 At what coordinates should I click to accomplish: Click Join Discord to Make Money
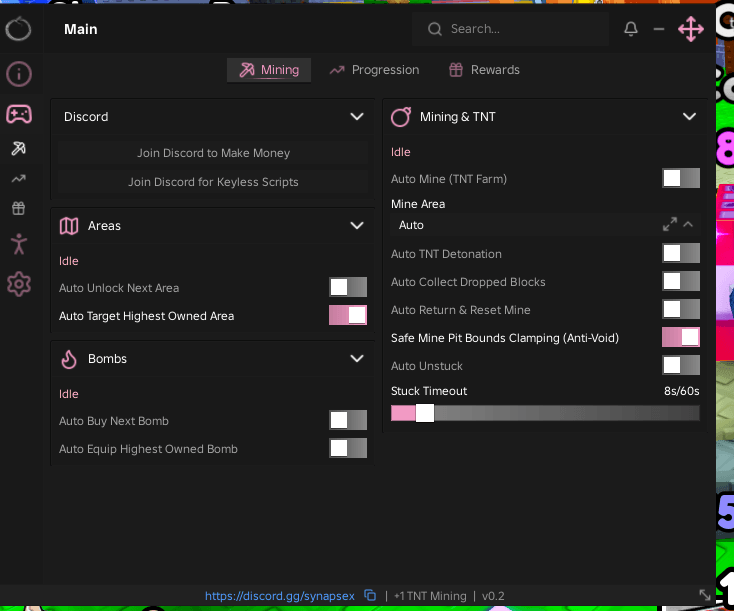pyautogui.click(x=213, y=153)
